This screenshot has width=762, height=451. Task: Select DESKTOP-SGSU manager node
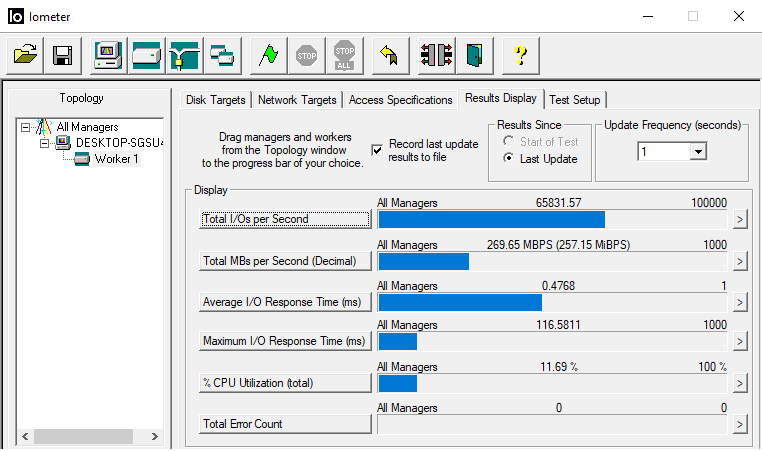[119, 143]
